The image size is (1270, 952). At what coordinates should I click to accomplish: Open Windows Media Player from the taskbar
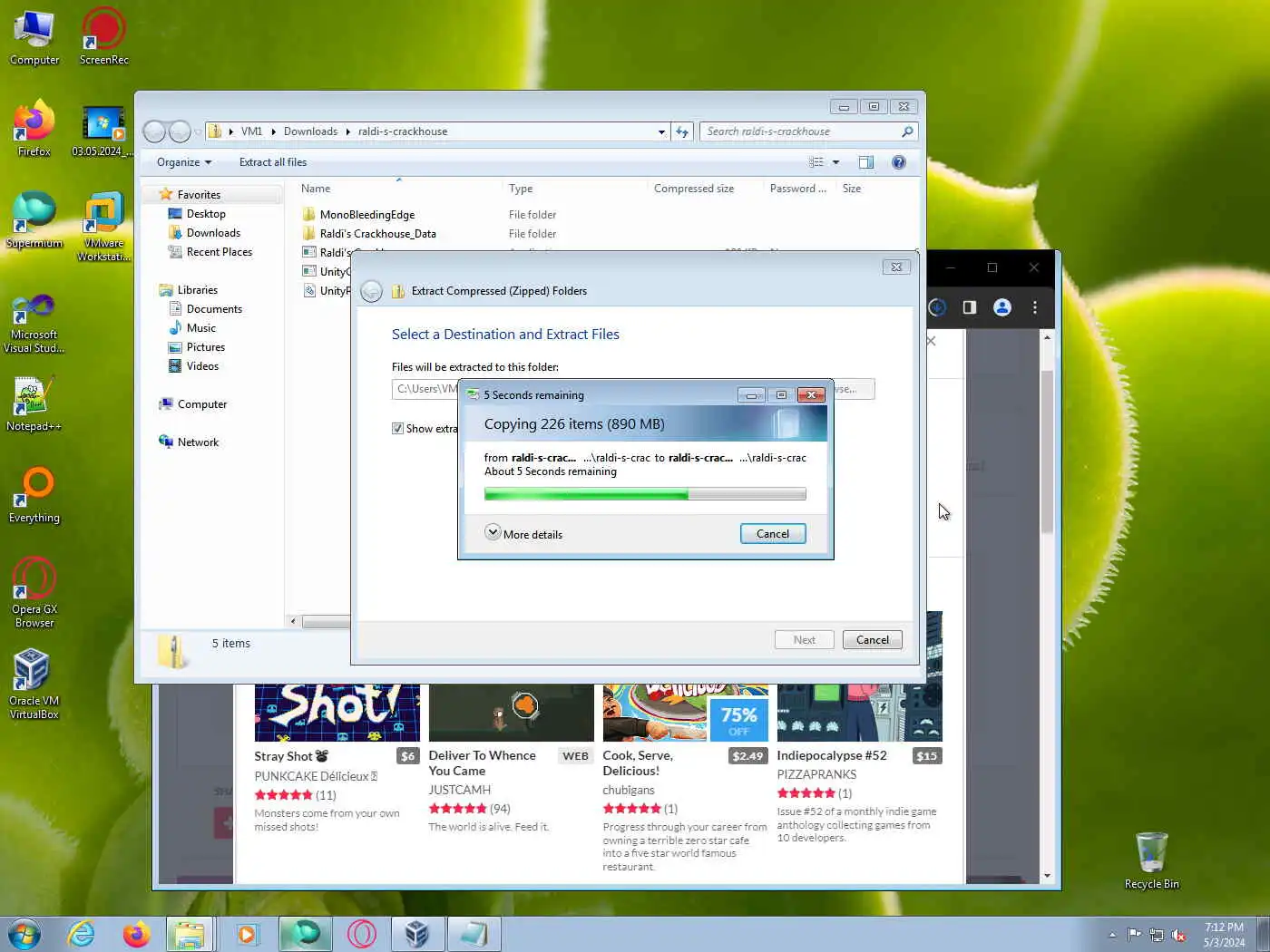pos(247,934)
